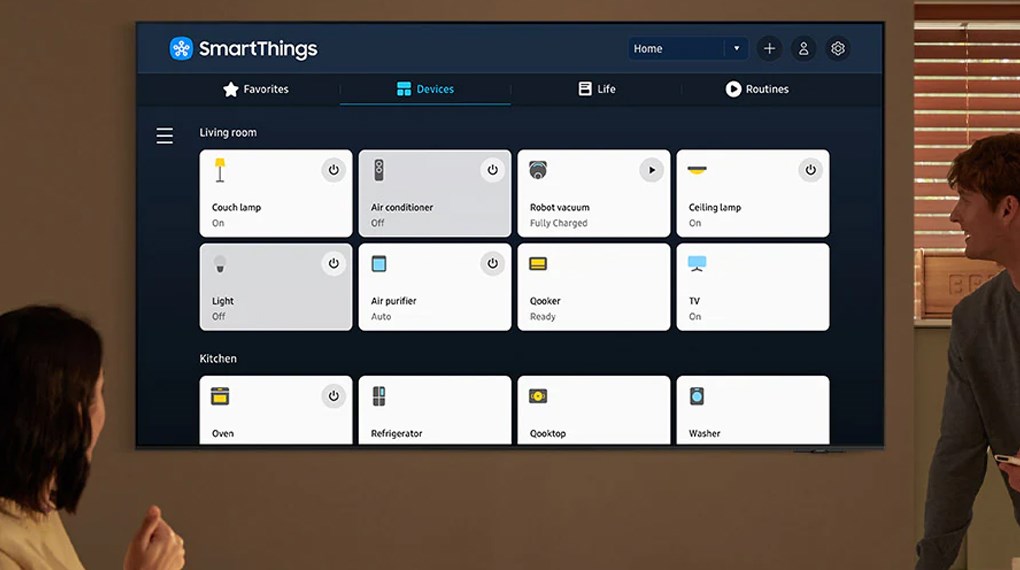Click the plus add device icon
The height and width of the screenshot is (570, 1020).
[769, 48]
